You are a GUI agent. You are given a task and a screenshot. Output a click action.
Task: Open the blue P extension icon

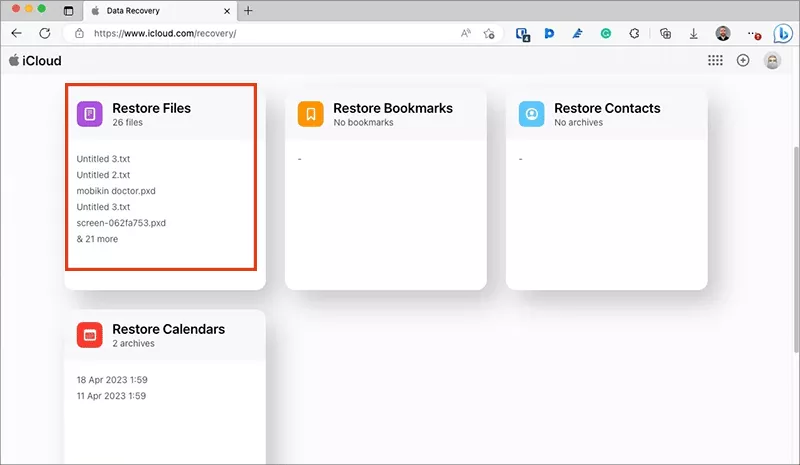pyautogui.click(x=549, y=33)
